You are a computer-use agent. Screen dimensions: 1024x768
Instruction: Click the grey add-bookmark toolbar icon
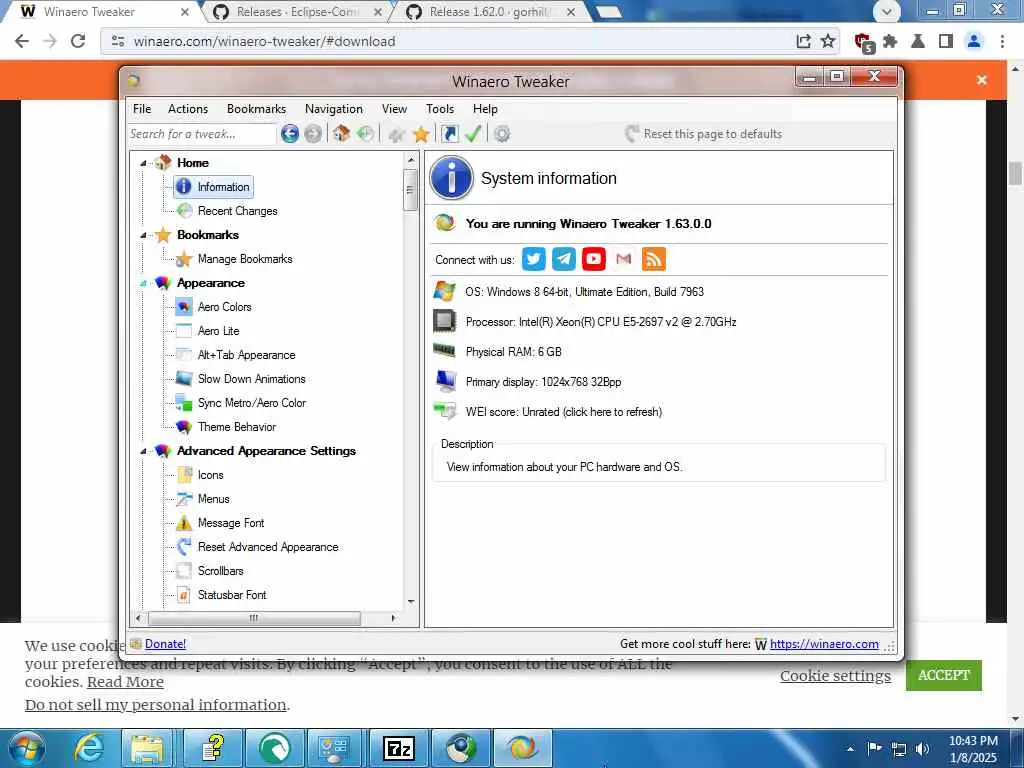(x=396, y=134)
